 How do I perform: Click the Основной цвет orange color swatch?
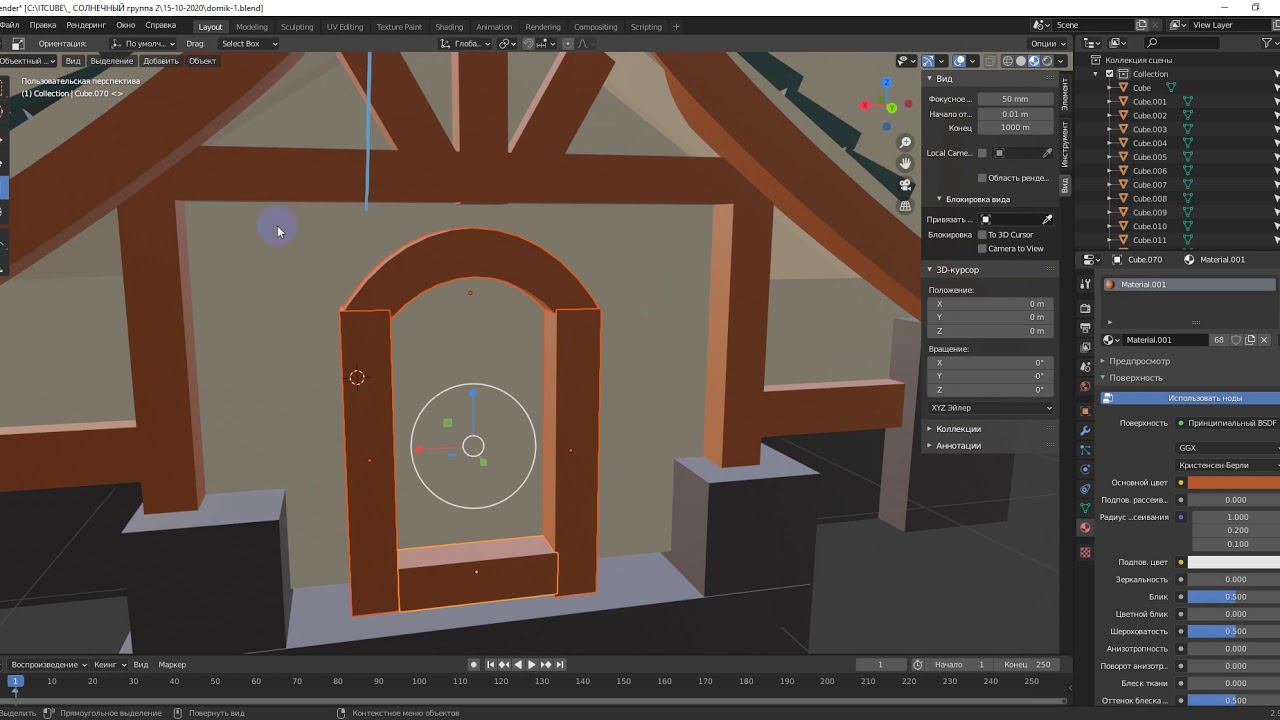(1232, 483)
